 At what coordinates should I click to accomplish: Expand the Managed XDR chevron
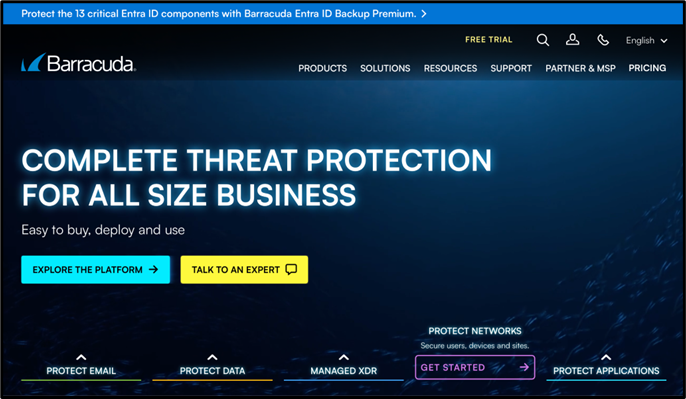[344, 357]
